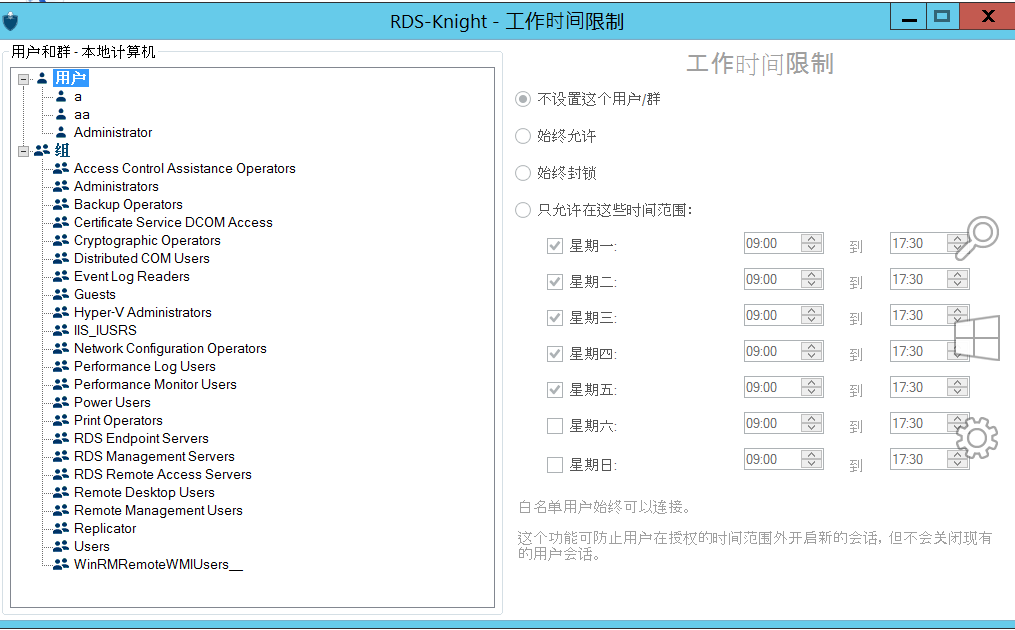The width and height of the screenshot is (1015, 630).
Task: Select the 组 root node label
Action: tap(62, 150)
